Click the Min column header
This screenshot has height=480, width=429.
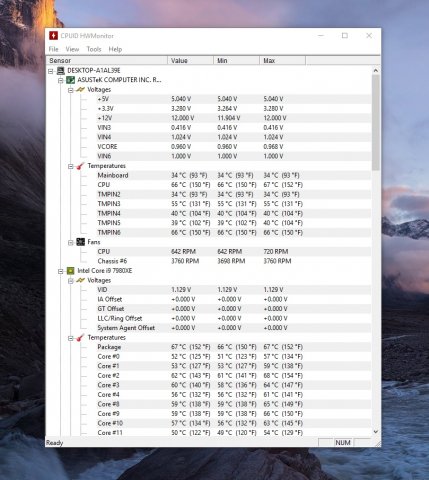(236, 61)
